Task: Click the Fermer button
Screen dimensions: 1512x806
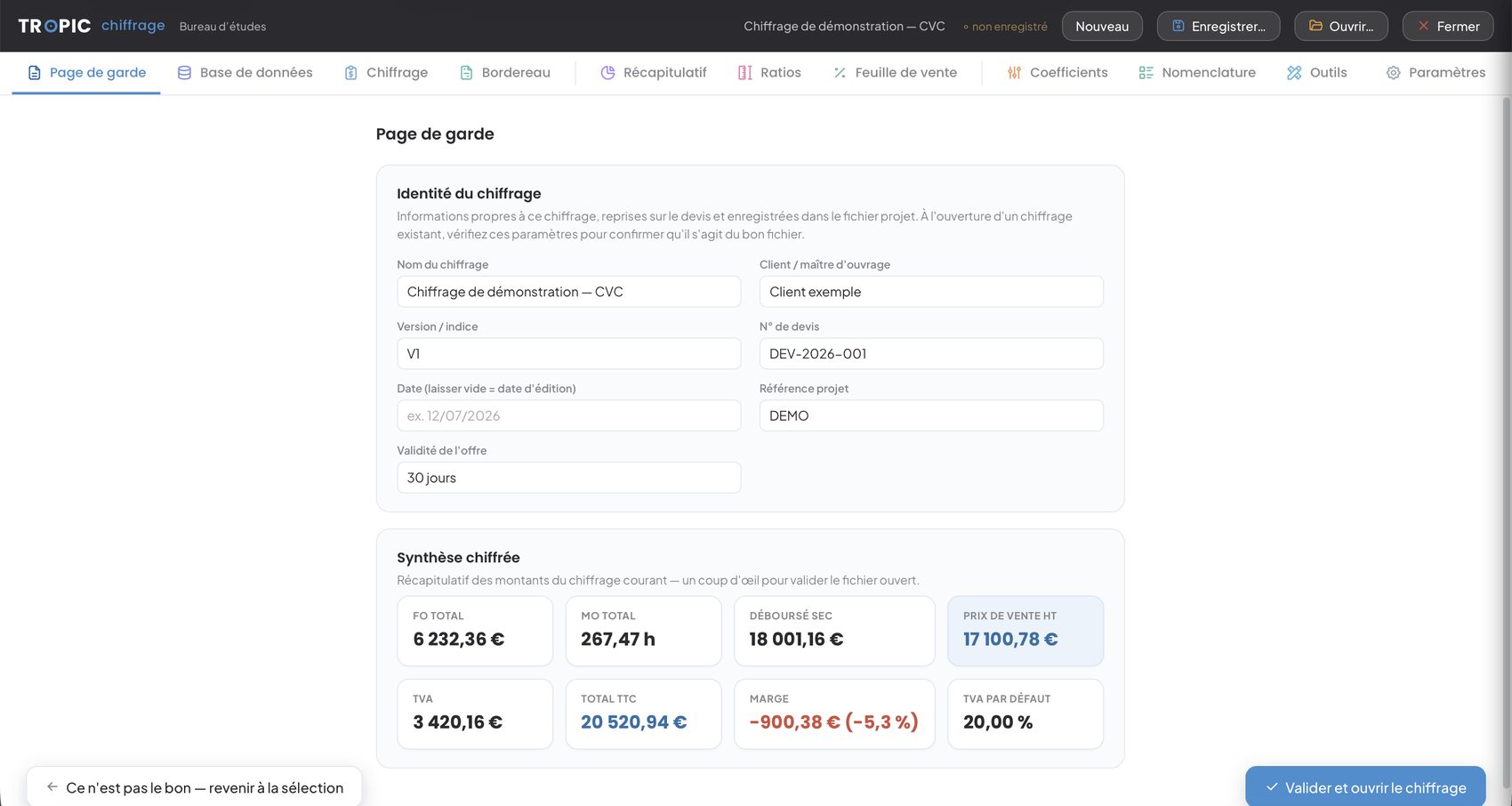Action: click(1448, 26)
